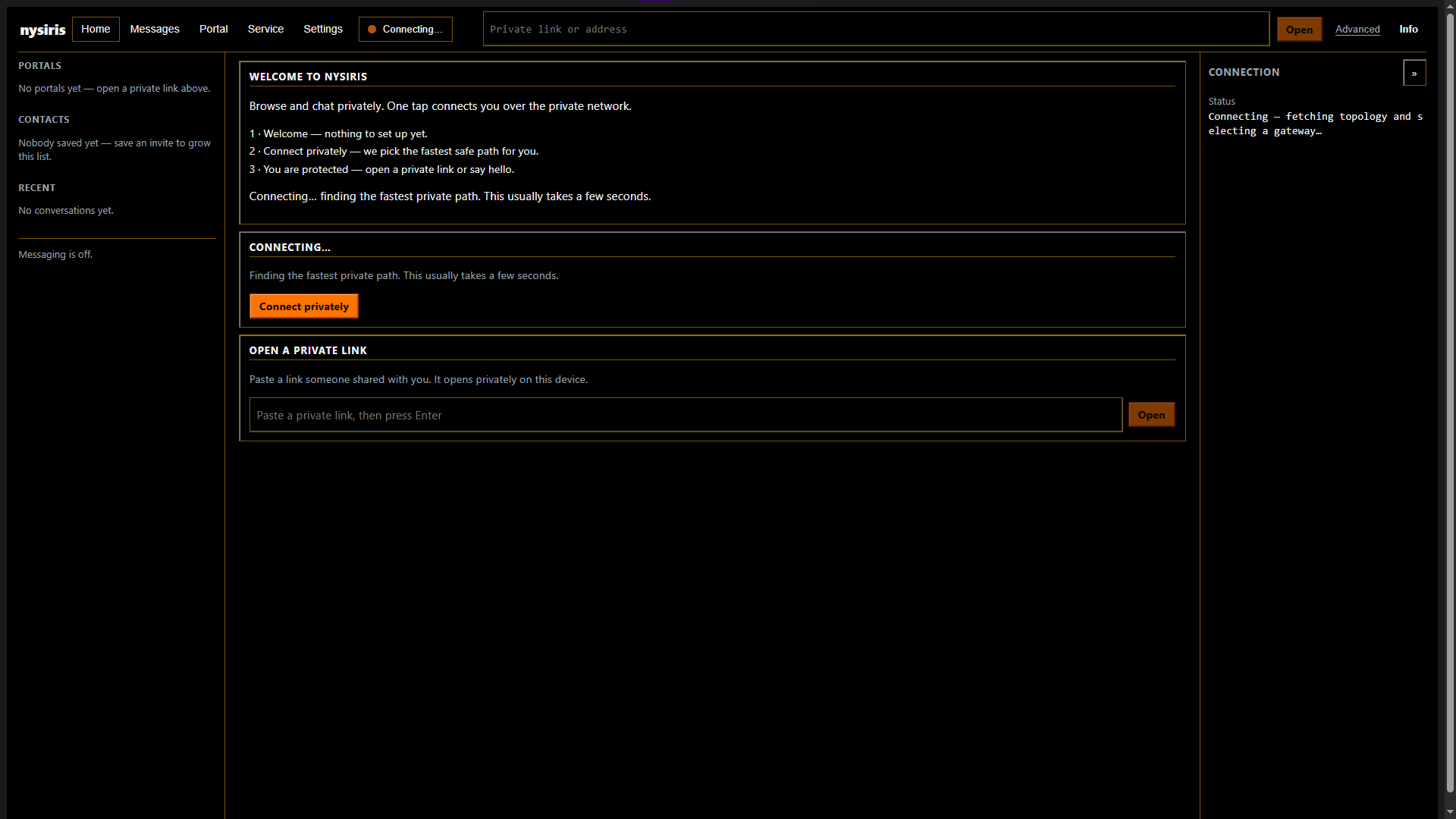Click the Open button beside the address bar
The image size is (1456, 819).
coord(1299,30)
